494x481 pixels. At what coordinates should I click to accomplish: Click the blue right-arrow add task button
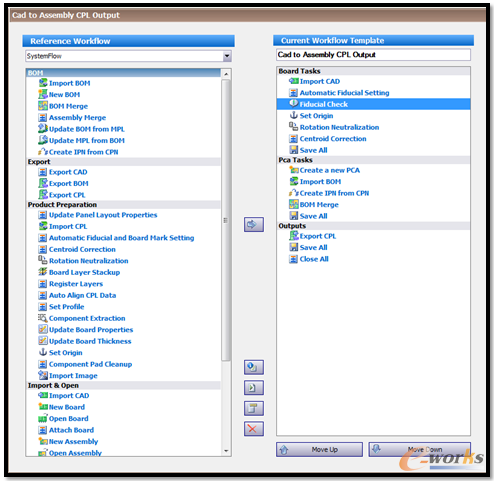254,224
